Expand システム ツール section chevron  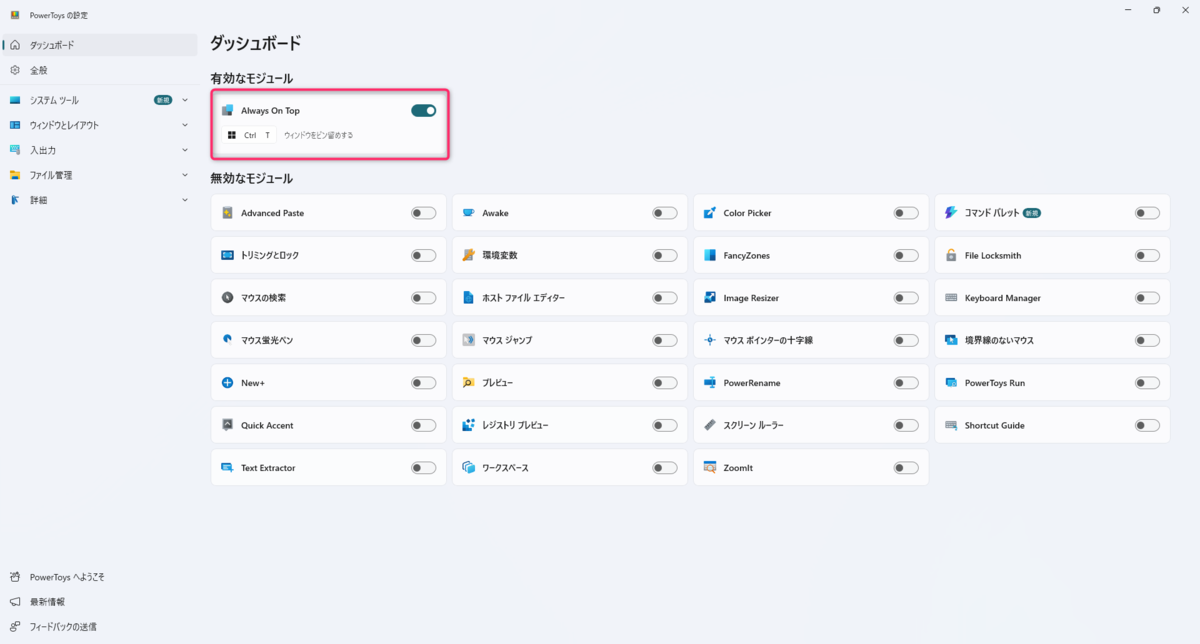pyautogui.click(x=185, y=100)
